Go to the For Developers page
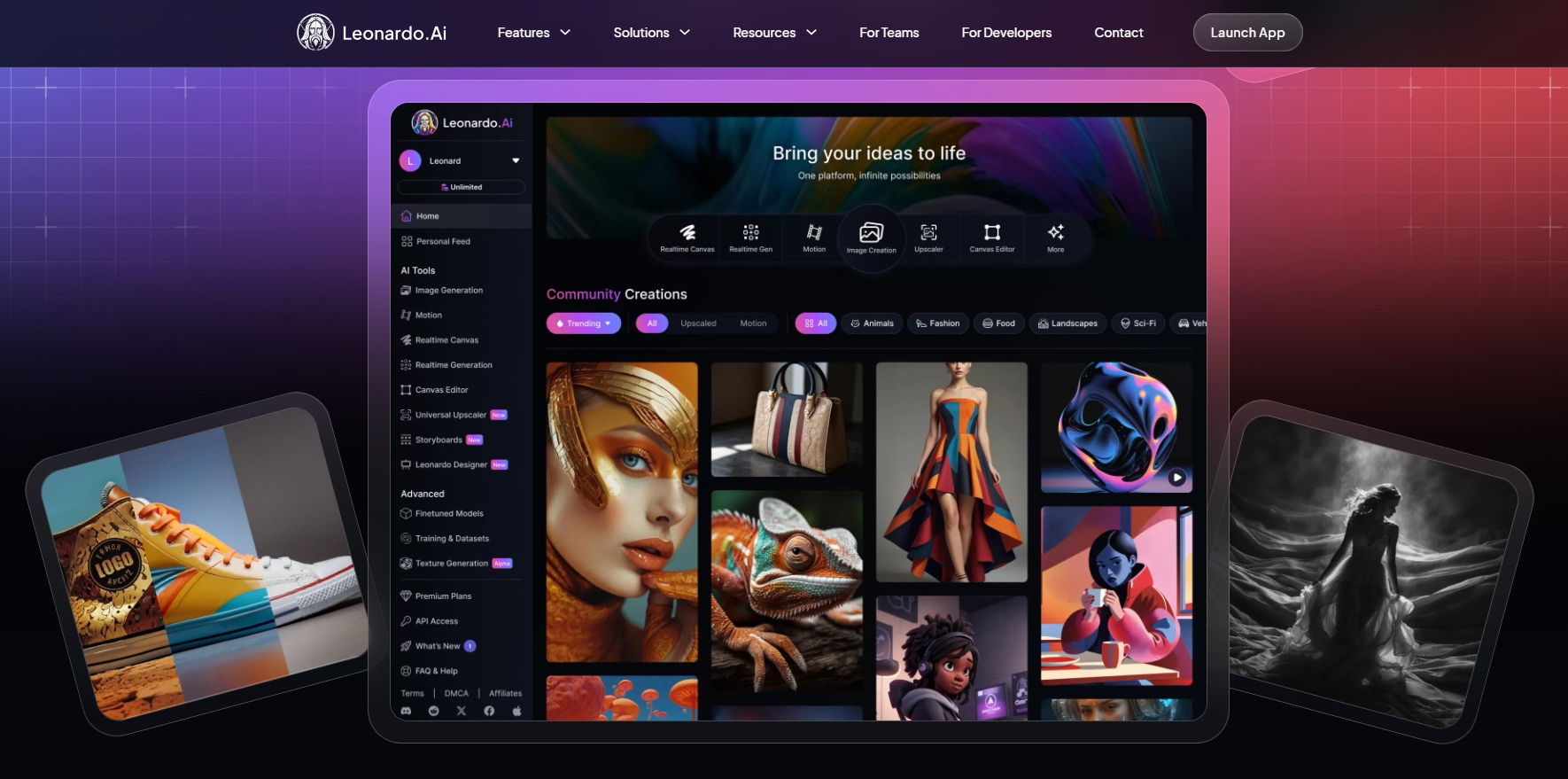This screenshot has width=1568, height=779. pyautogui.click(x=1006, y=33)
